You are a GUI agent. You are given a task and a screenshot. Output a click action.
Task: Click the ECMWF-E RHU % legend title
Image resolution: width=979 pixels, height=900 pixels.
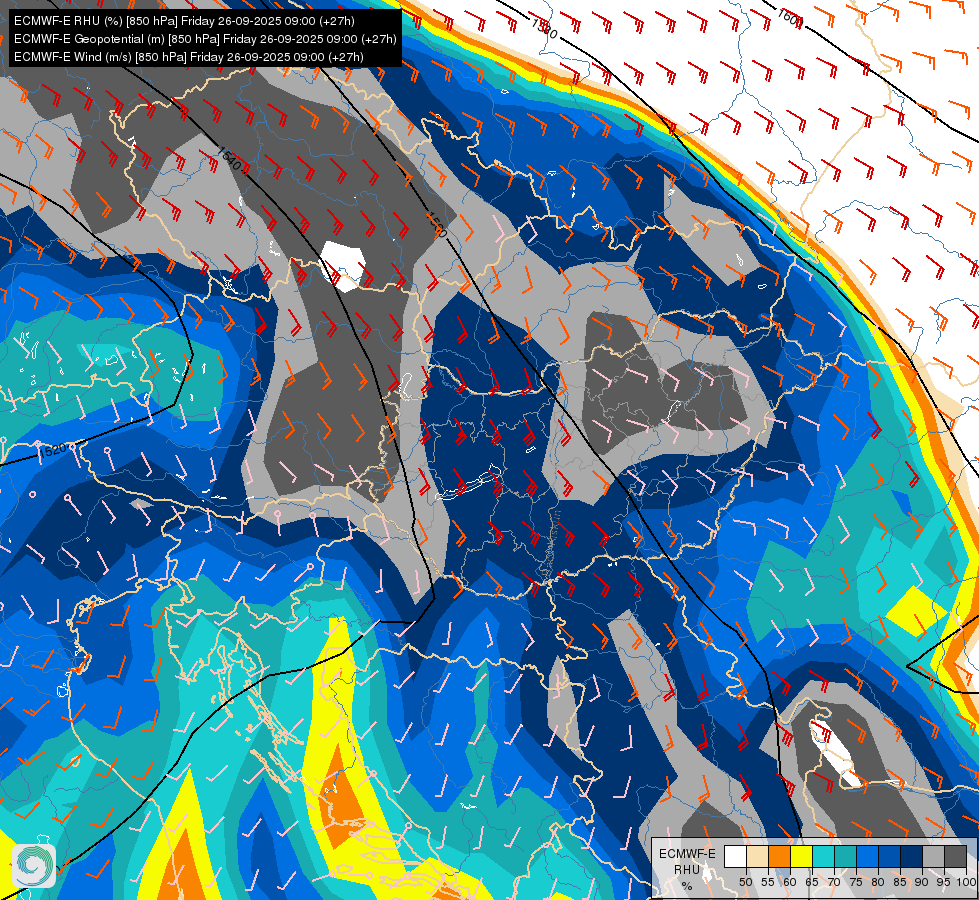(687, 869)
